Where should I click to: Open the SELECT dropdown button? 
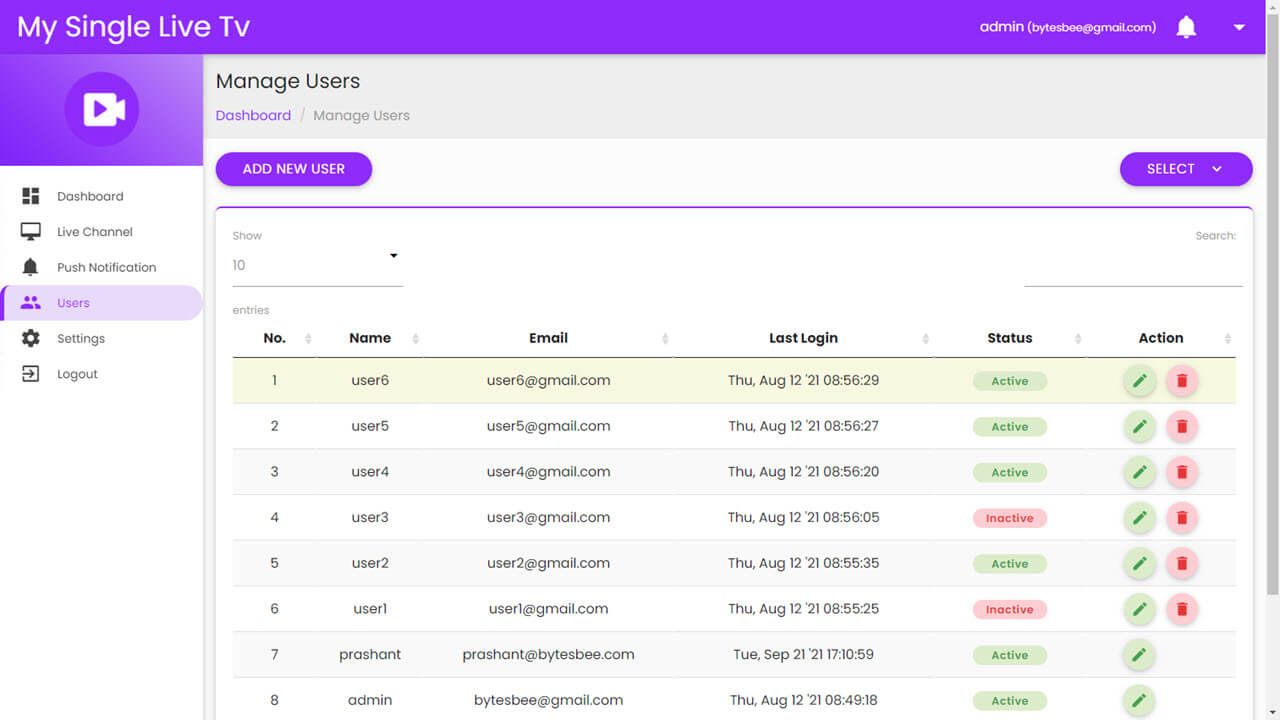(x=1185, y=169)
